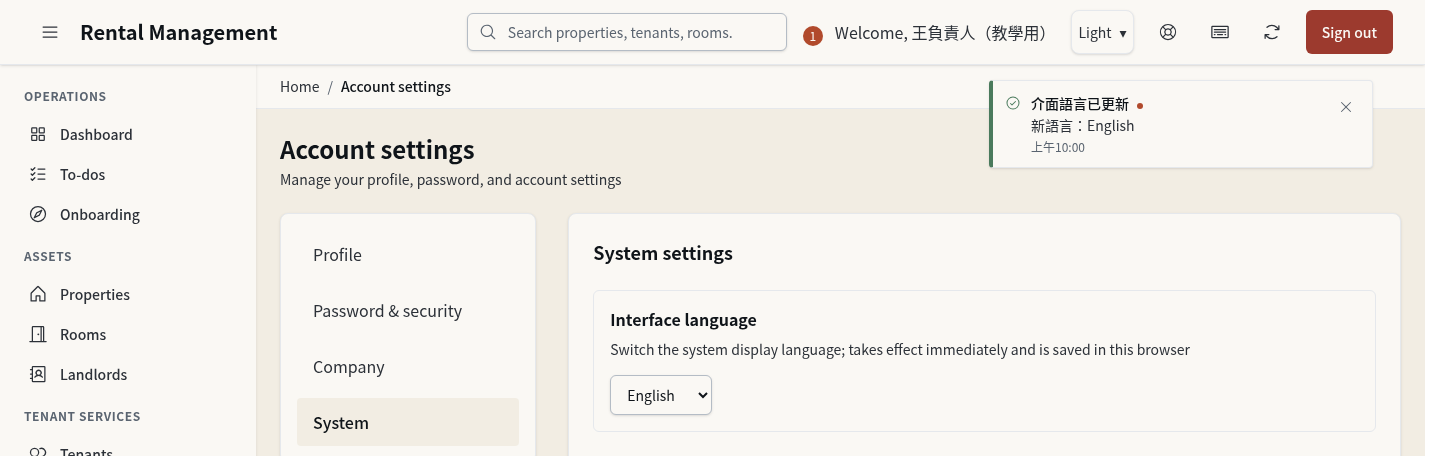Click the Properties house icon
The height and width of the screenshot is (456, 1440).
(38, 294)
